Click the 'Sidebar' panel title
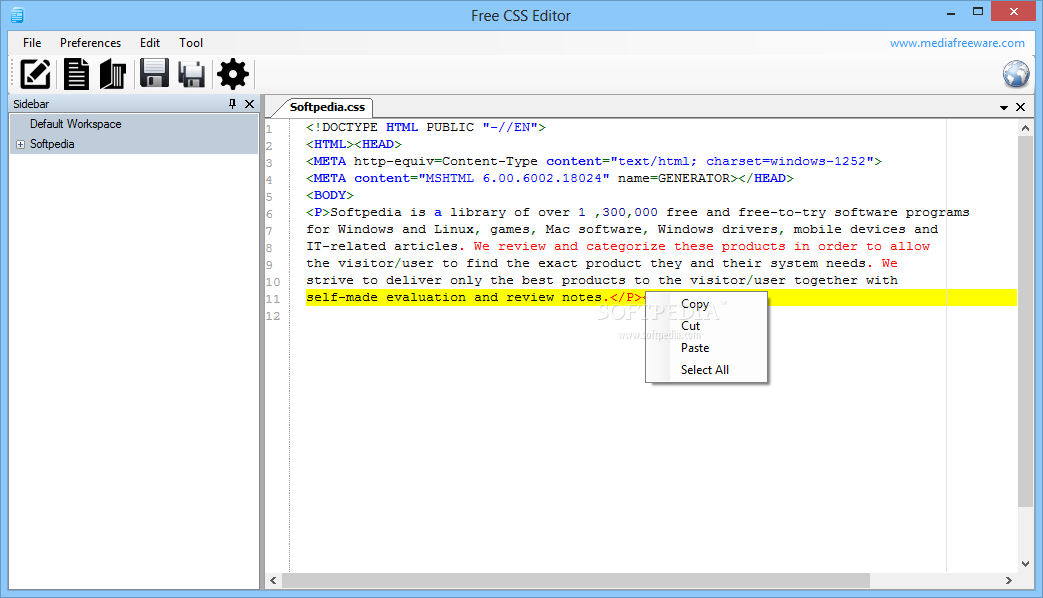 (x=31, y=104)
